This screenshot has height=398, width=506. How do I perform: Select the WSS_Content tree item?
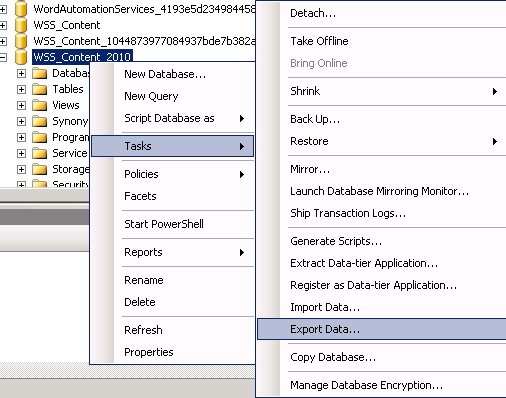67,25
